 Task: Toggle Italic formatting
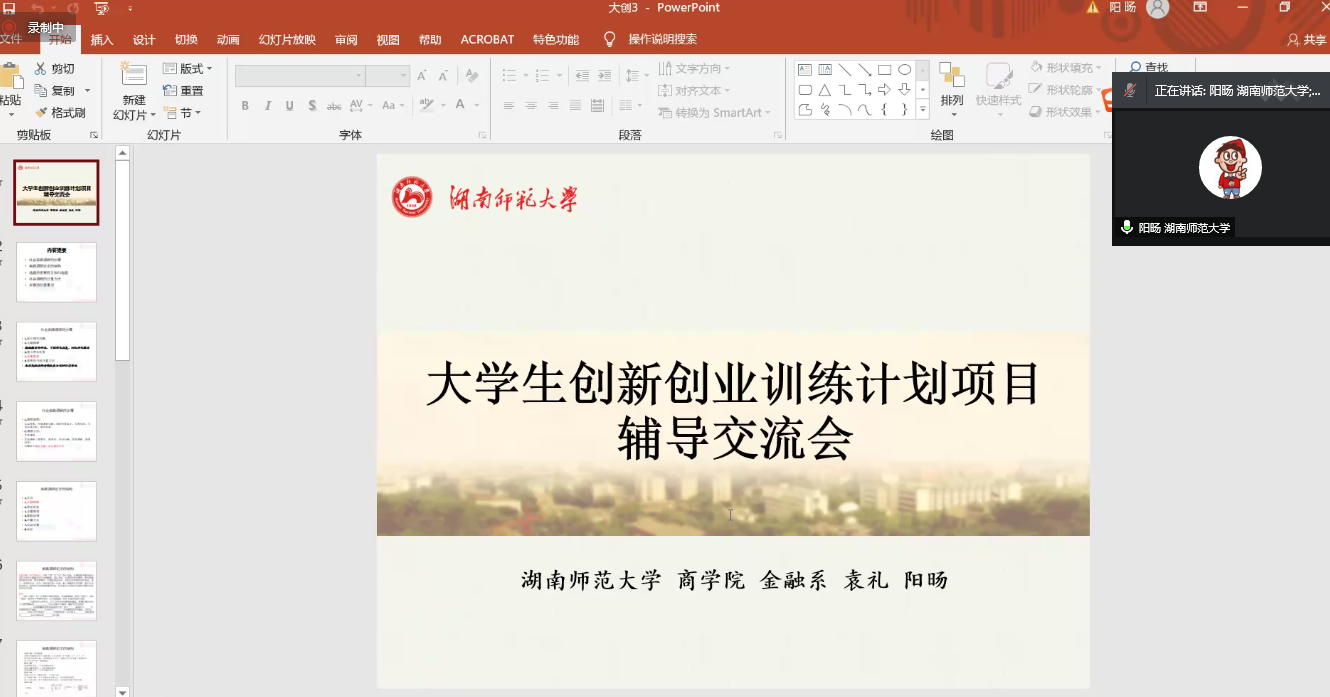click(268, 105)
